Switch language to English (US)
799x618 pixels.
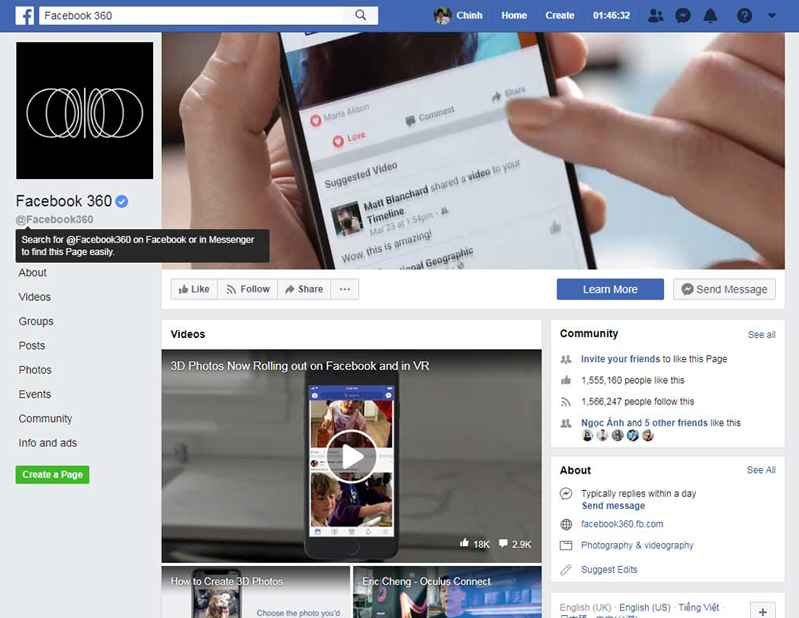click(645, 608)
